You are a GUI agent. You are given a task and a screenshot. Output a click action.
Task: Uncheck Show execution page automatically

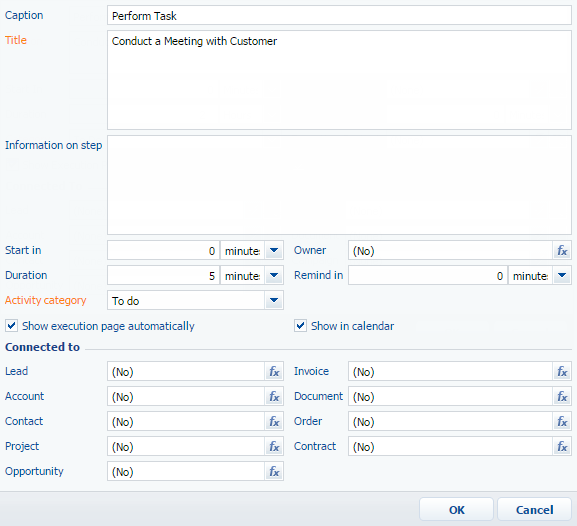pos(11,326)
